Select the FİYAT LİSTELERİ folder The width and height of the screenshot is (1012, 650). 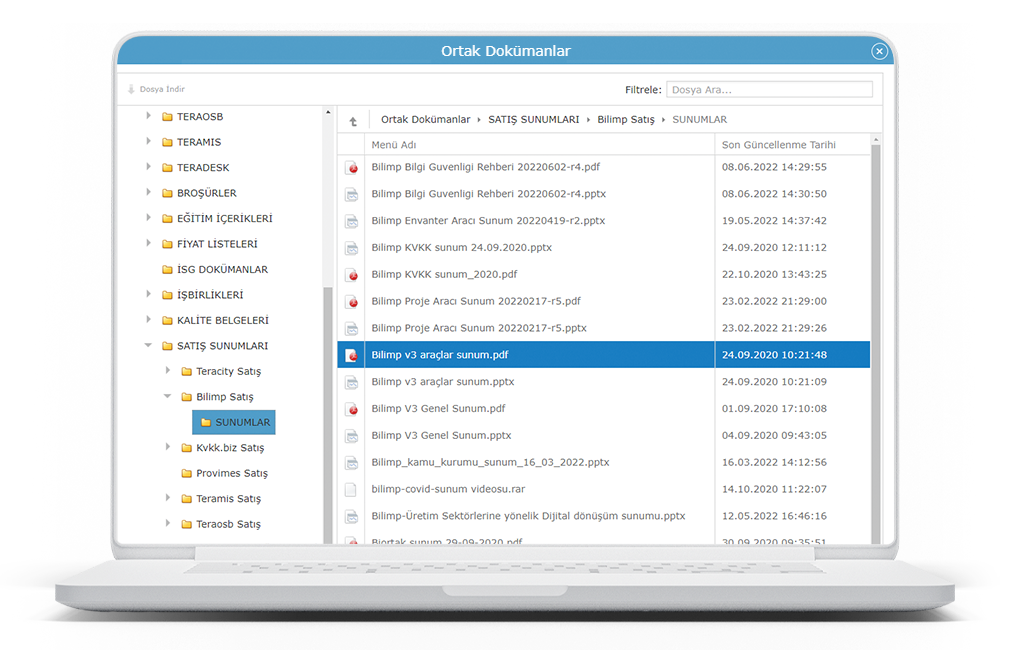[217, 244]
